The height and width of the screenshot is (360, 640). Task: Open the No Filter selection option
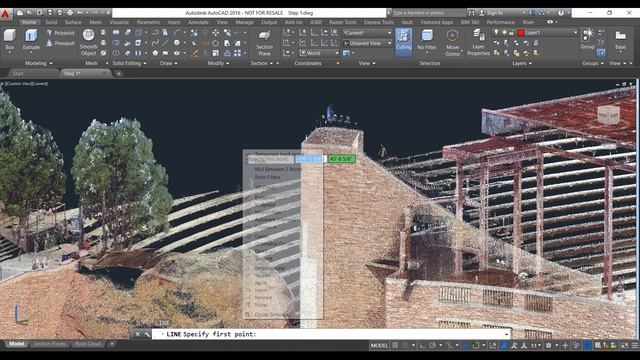pos(427,40)
